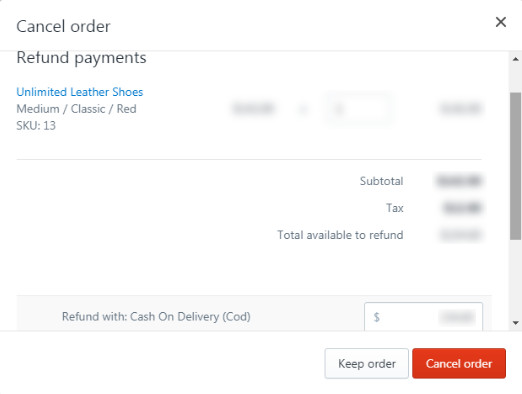The height and width of the screenshot is (394, 522).
Task: Open the Unlimited Leather Shoes product link
Action: tap(80, 92)
